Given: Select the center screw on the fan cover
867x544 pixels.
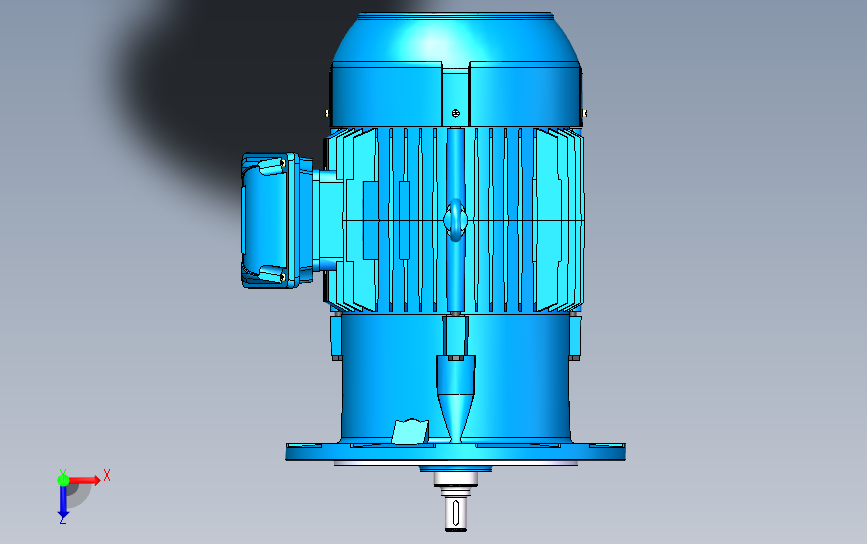Looking at the screenshot, I should 456,113.
